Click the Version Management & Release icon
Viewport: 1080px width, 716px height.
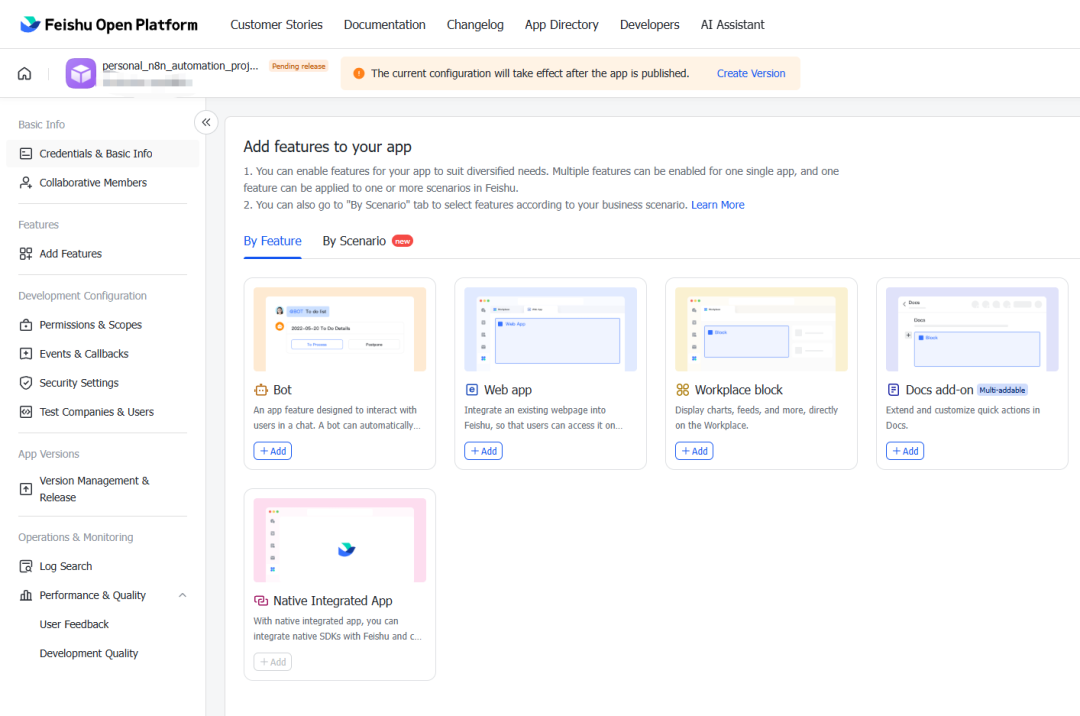pyautogui.click(x=26, y=489)
